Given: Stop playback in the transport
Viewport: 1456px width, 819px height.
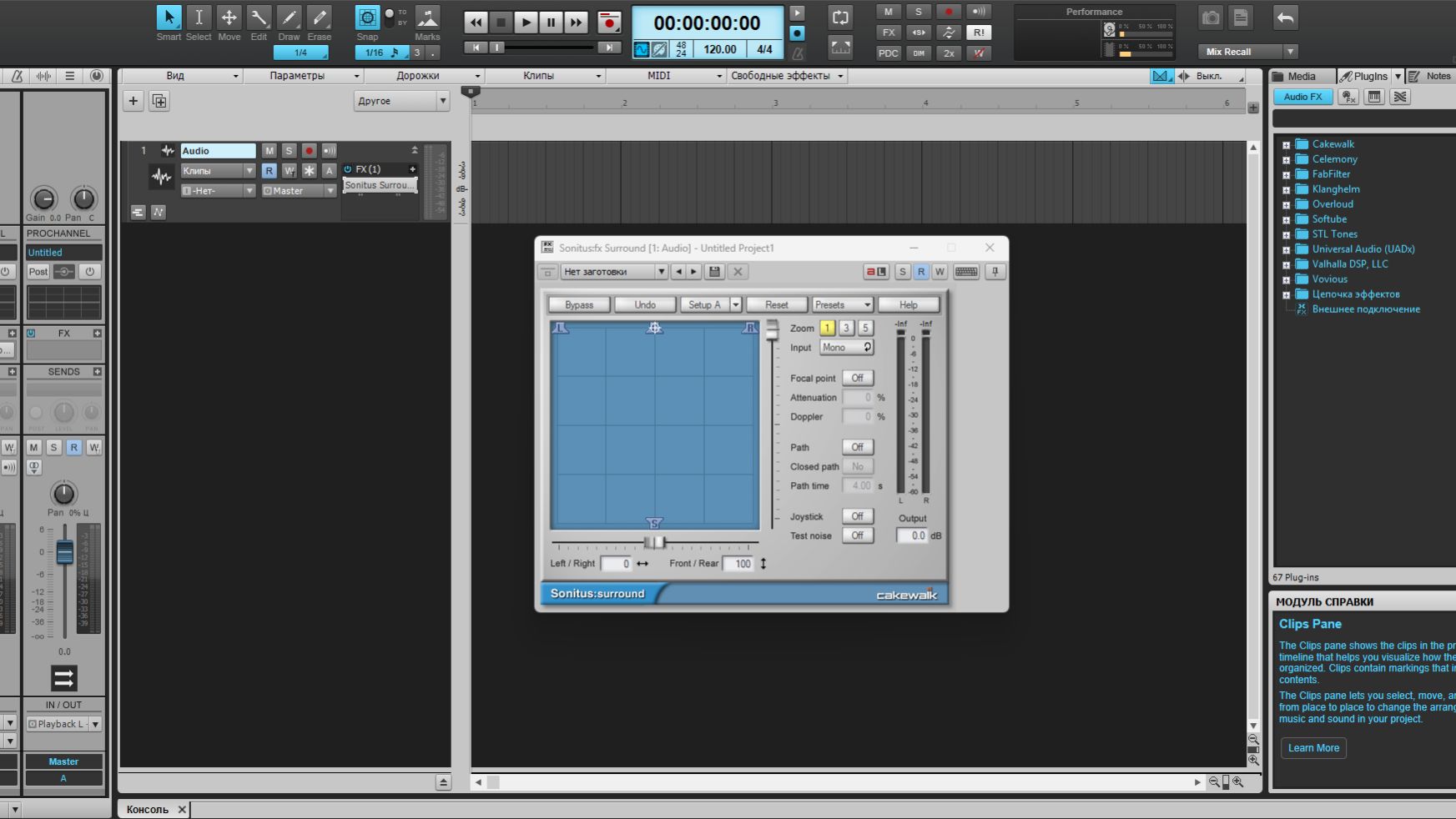Looking at the screenshot, I should [501, 23].
